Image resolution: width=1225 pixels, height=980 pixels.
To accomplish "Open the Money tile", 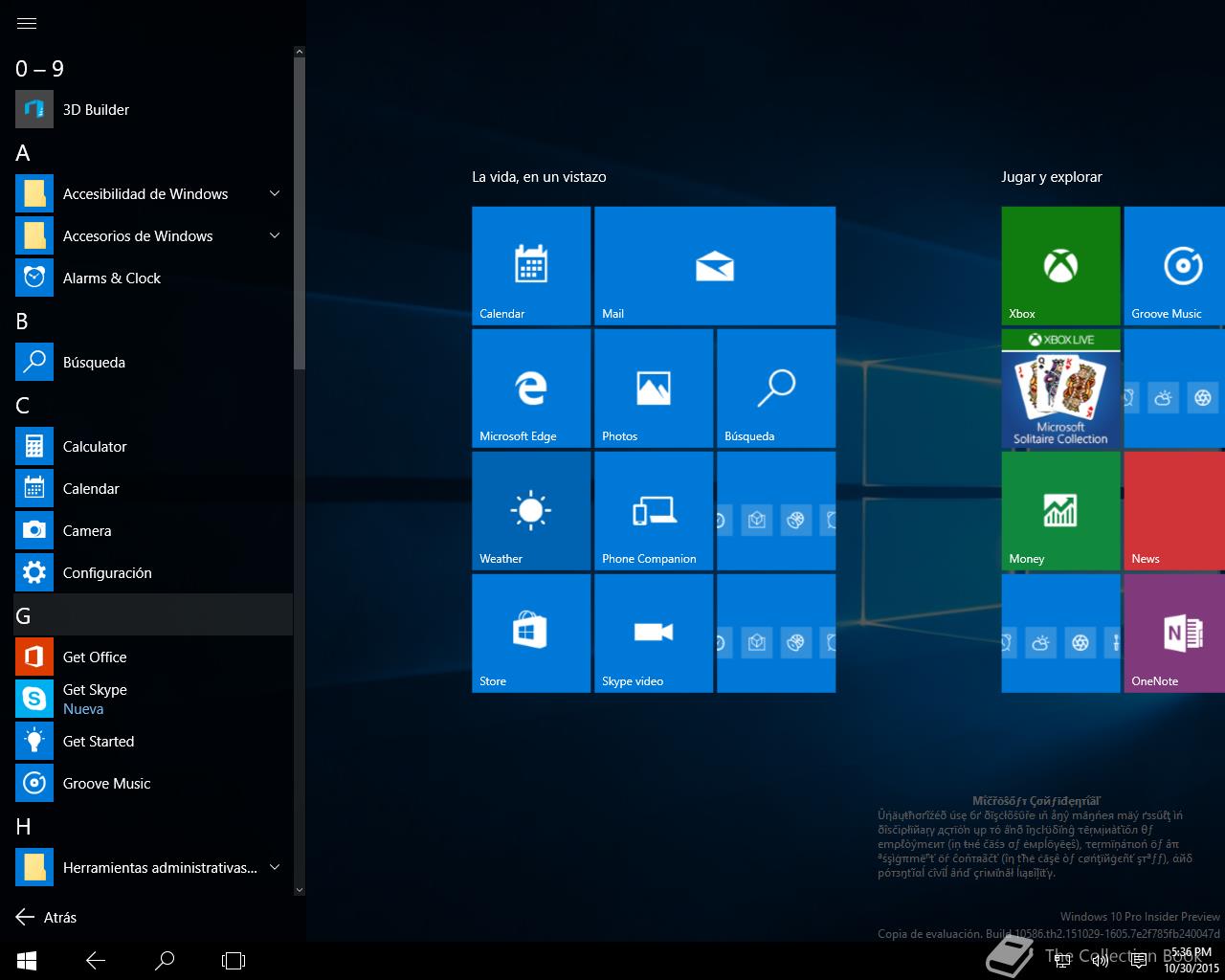I will (1060, 511).
